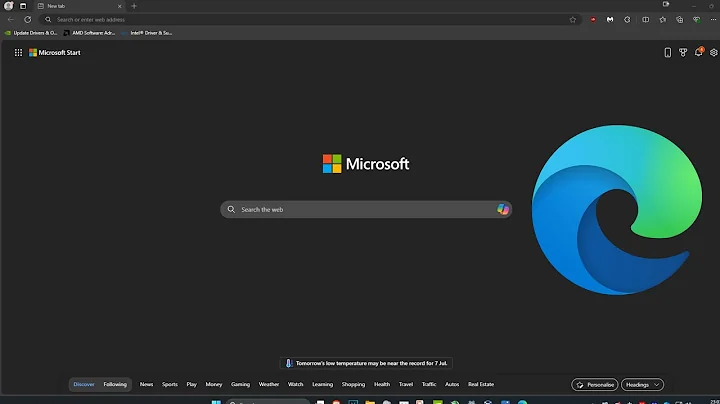Open the red extension icon
This screenshot has height=404, width=720.
click(593, 19)
